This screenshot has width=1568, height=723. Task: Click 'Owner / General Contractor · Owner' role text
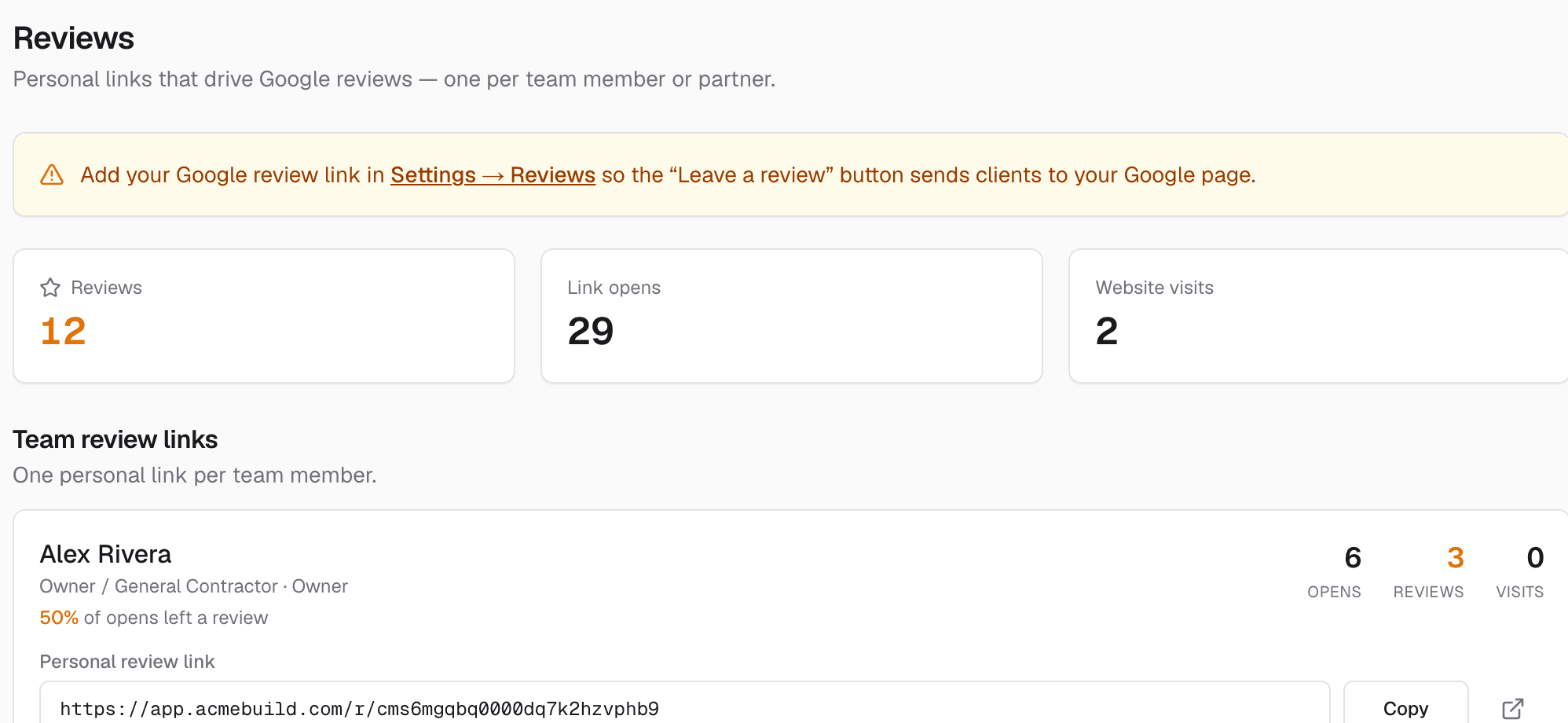pos(194,586)
